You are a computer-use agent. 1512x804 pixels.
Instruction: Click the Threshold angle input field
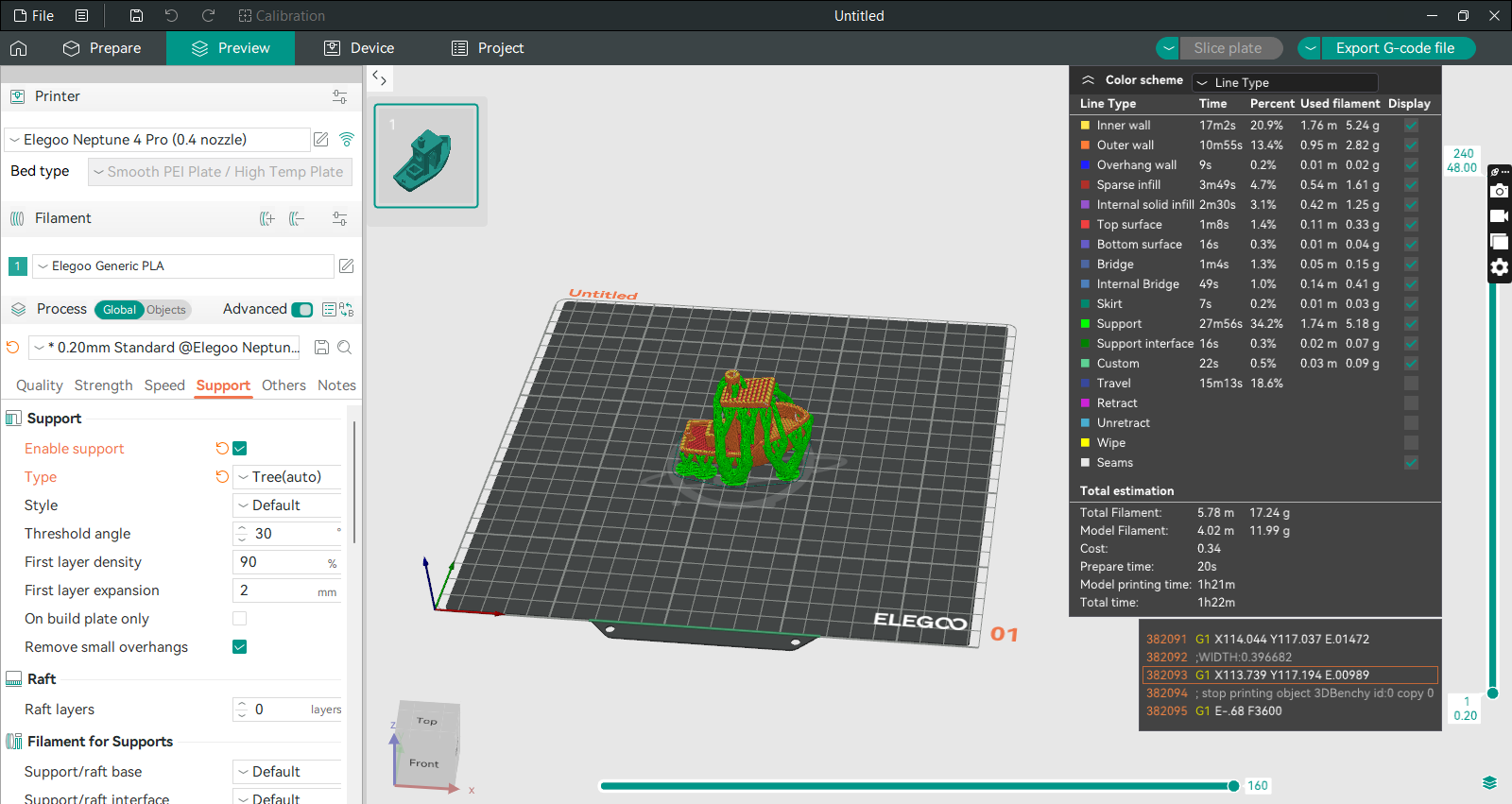[287, 533]
